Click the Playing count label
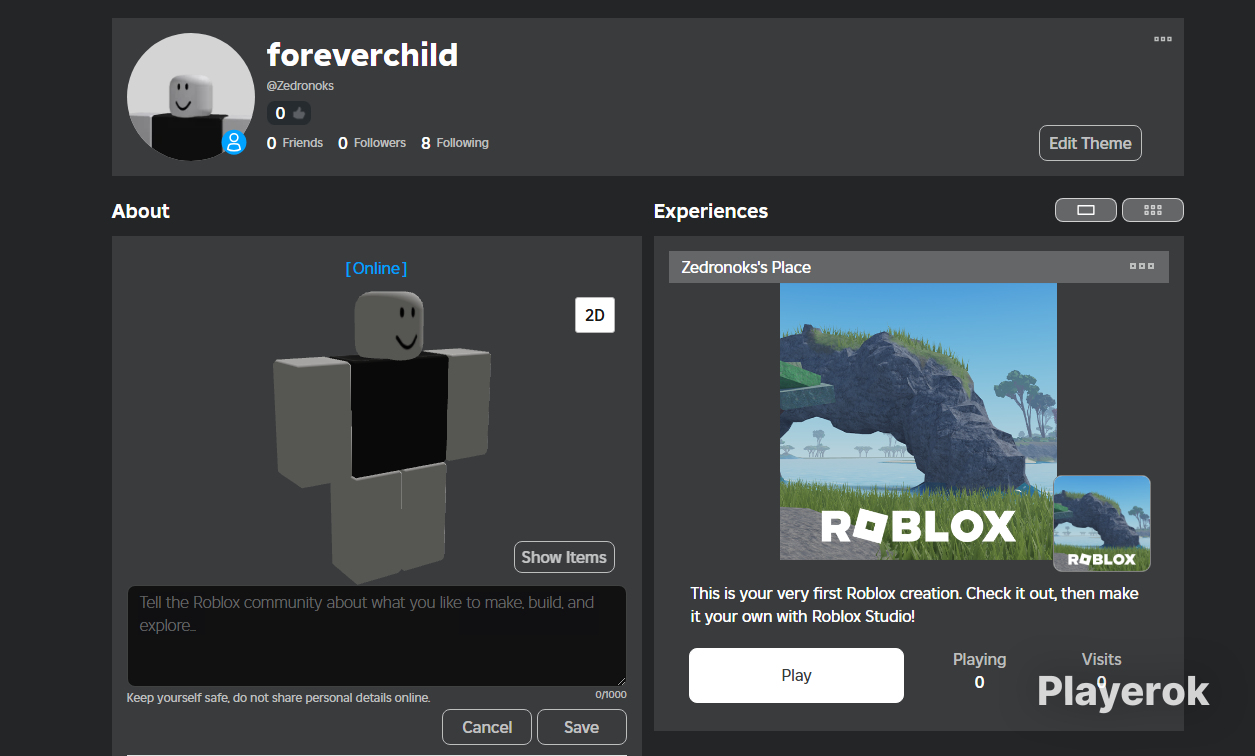 pyautogui.click(x=979, y=659)
